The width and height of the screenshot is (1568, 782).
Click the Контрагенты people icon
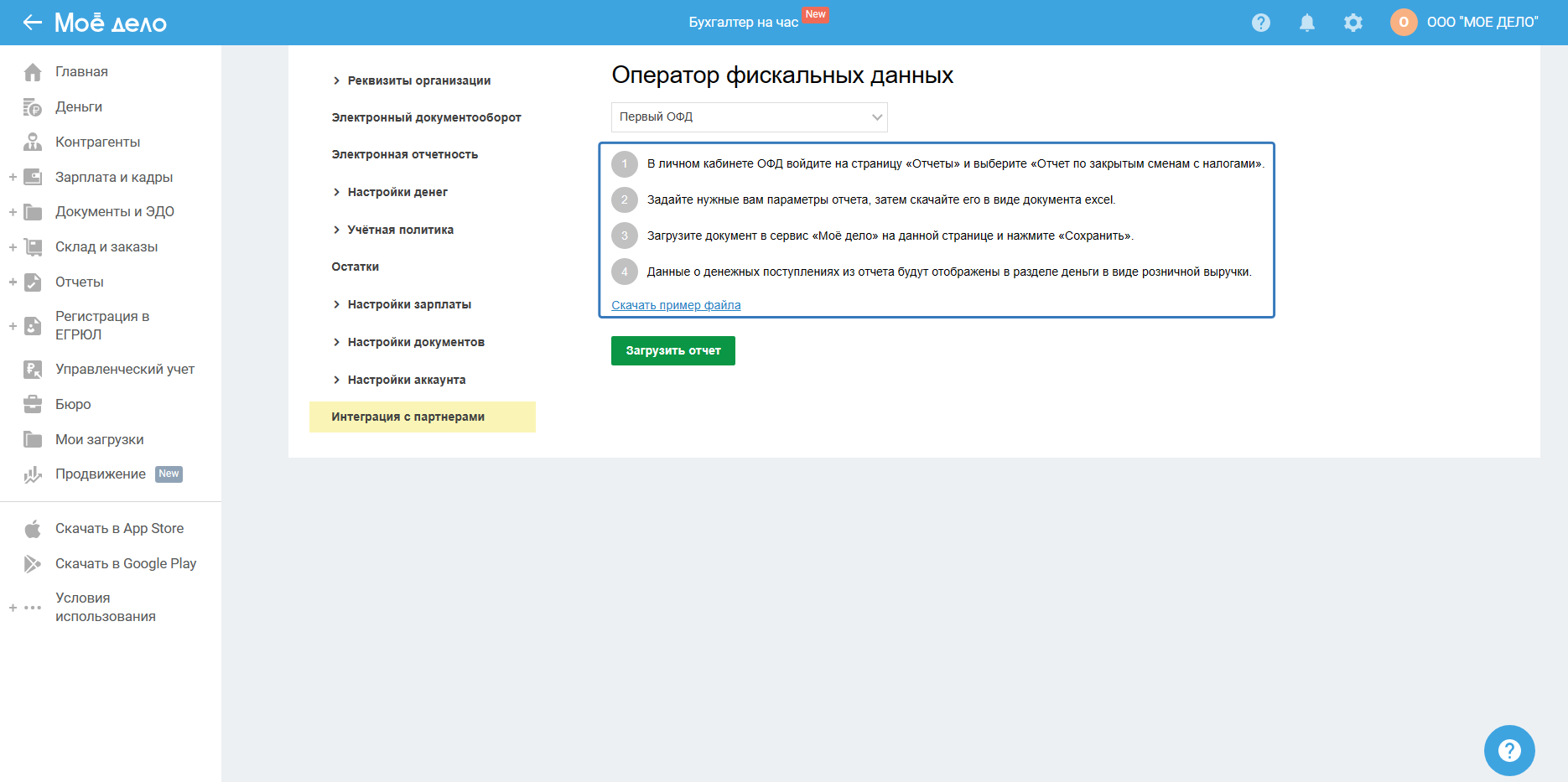tap(33, 142)
